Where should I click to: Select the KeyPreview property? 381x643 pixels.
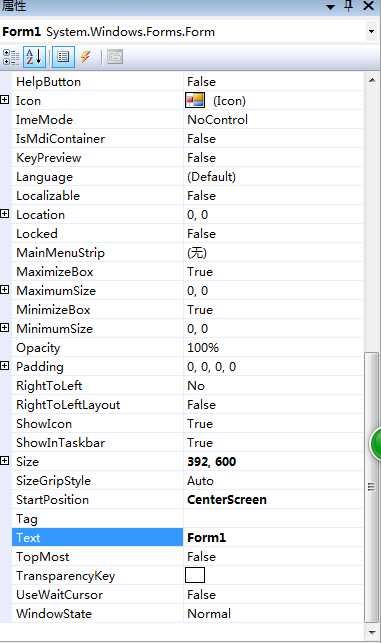(48, 158)
